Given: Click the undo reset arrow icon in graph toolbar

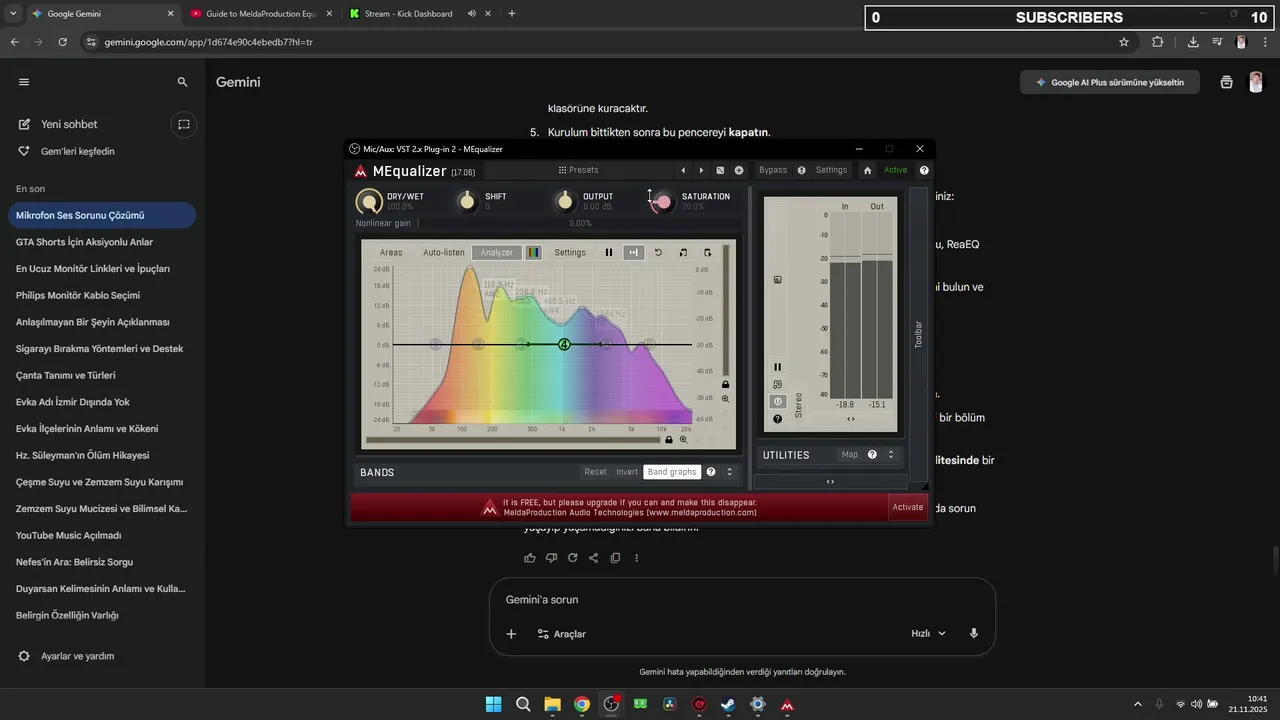Looking at the screenshot, I should [658, 252].
